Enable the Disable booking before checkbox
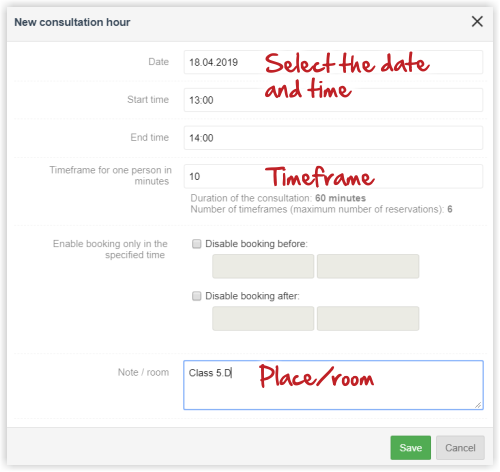Screen dimensions: 500x472 click(x=197, y=244)
